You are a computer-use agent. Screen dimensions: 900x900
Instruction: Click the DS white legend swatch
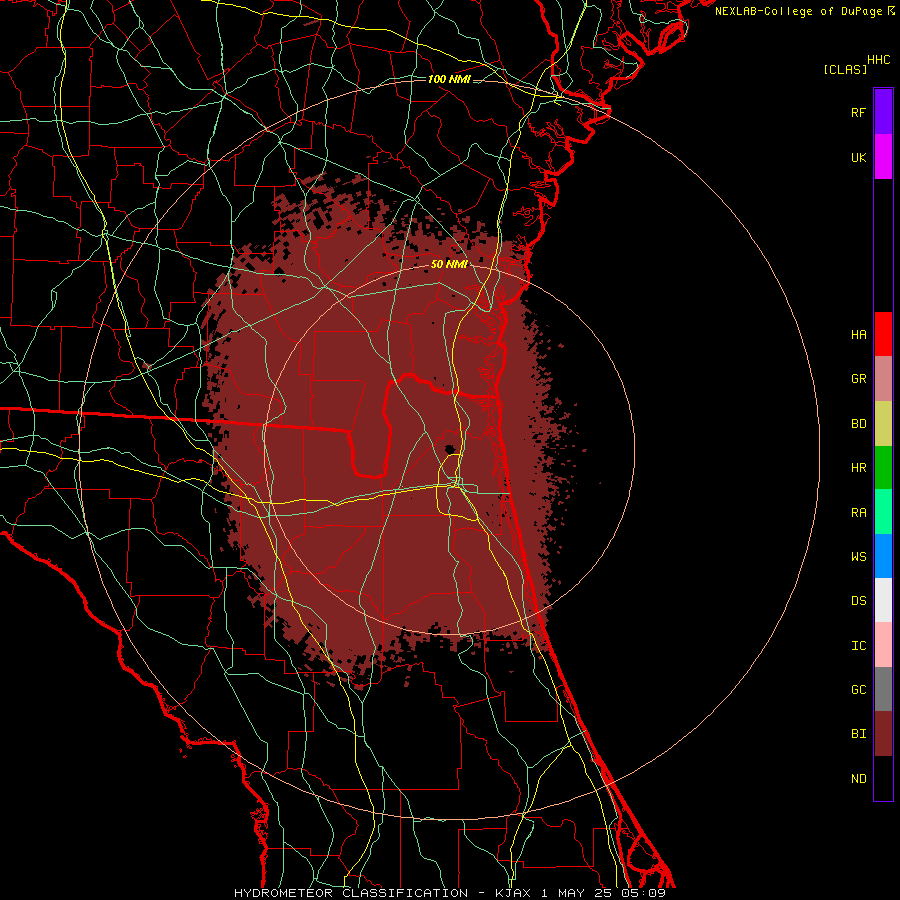[x=883, y=600]
